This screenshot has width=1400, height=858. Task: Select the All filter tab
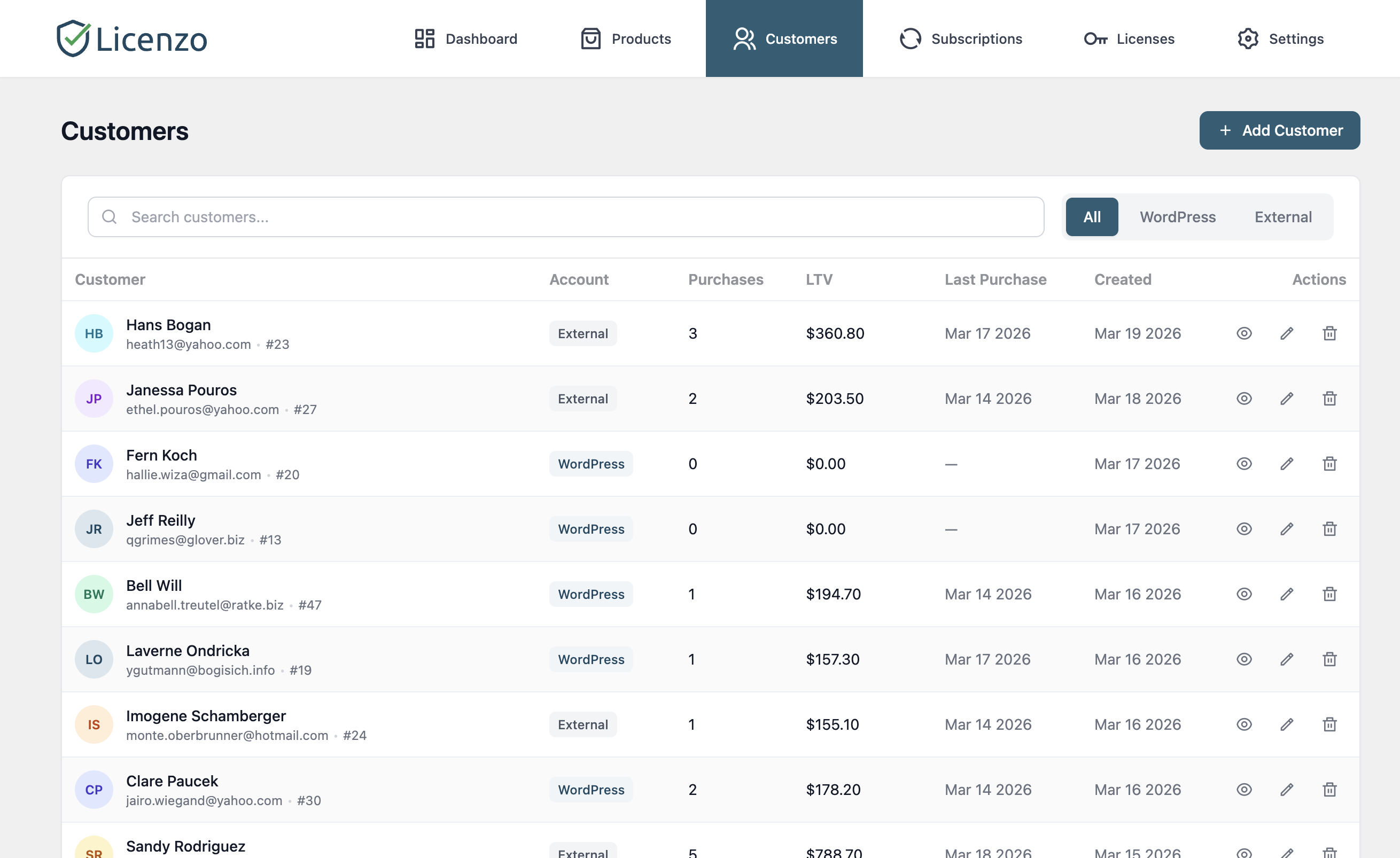point(1091,216)
